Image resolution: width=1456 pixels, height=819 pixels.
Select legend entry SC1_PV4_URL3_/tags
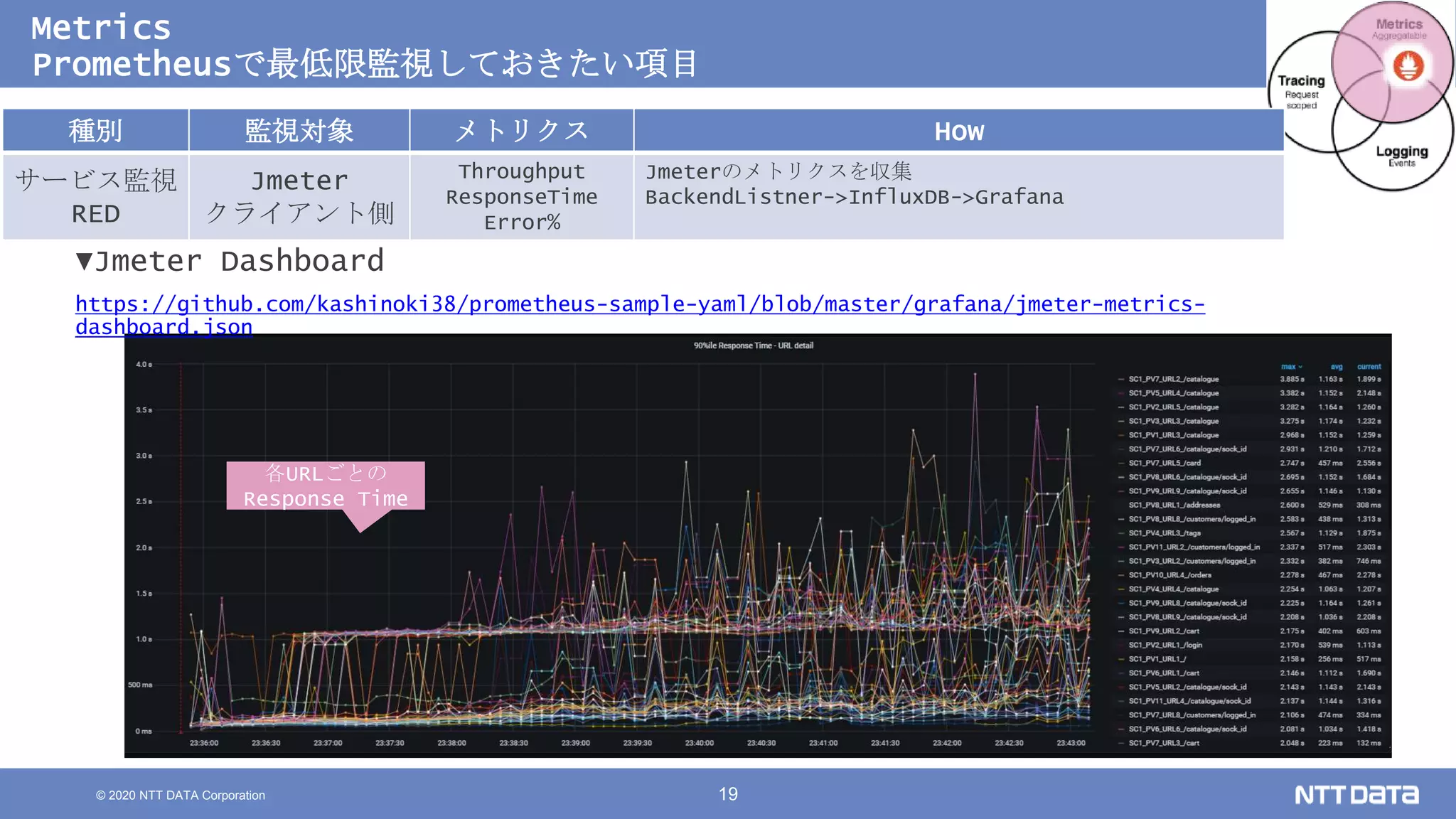[x=1165, y=533]
